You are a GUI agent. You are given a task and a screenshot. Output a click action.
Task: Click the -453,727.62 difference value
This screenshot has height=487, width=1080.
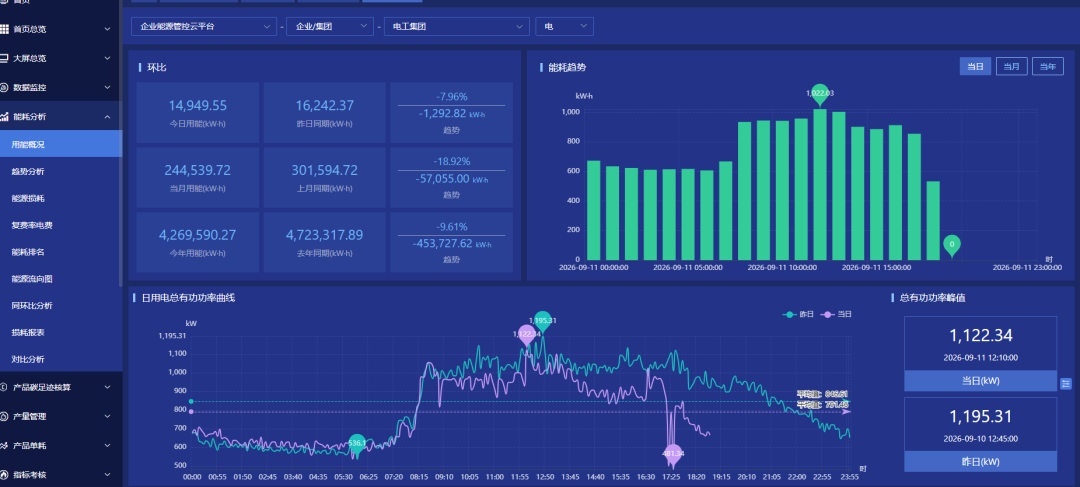pos(442,243)
